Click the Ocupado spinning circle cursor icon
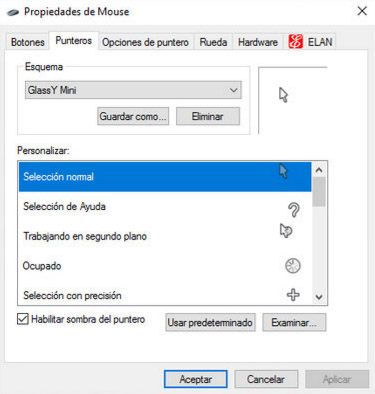Viewport: 375px width, 394px height. (293, 266)
